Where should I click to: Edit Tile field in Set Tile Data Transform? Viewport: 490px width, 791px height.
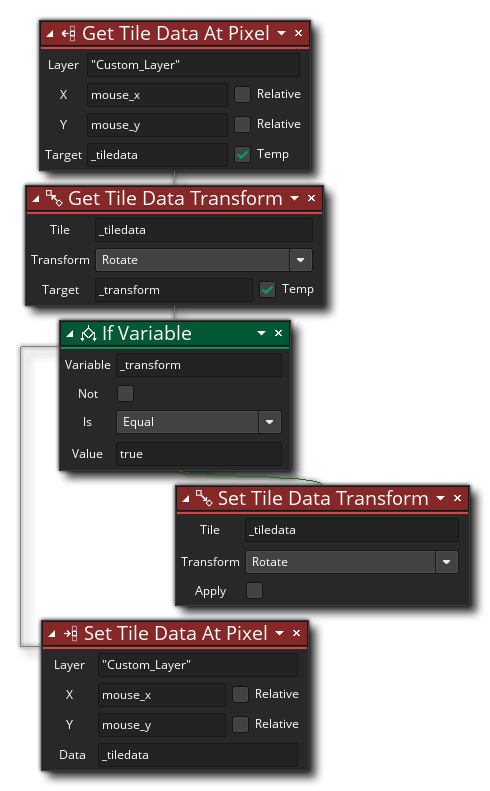352,530
